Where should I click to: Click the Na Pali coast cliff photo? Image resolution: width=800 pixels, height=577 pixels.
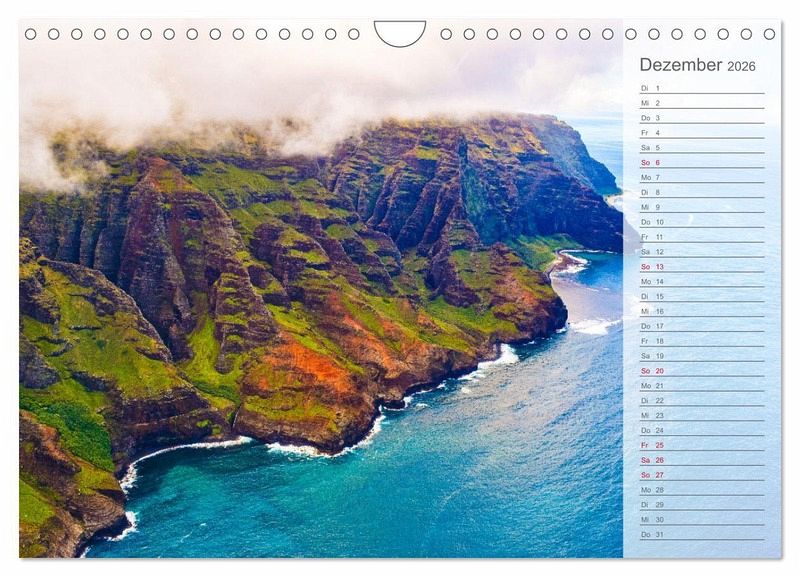[321, 289]
